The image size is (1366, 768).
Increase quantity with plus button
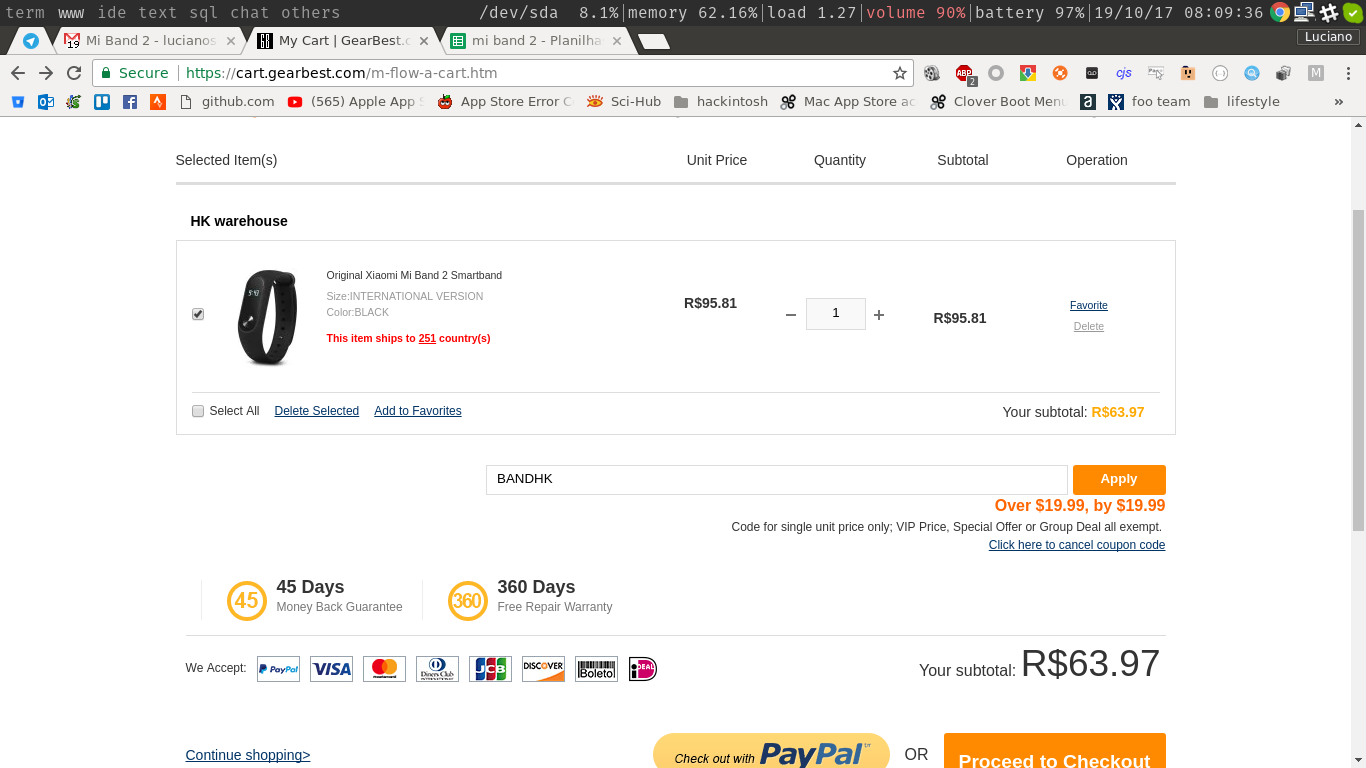[x=879, y=315]
